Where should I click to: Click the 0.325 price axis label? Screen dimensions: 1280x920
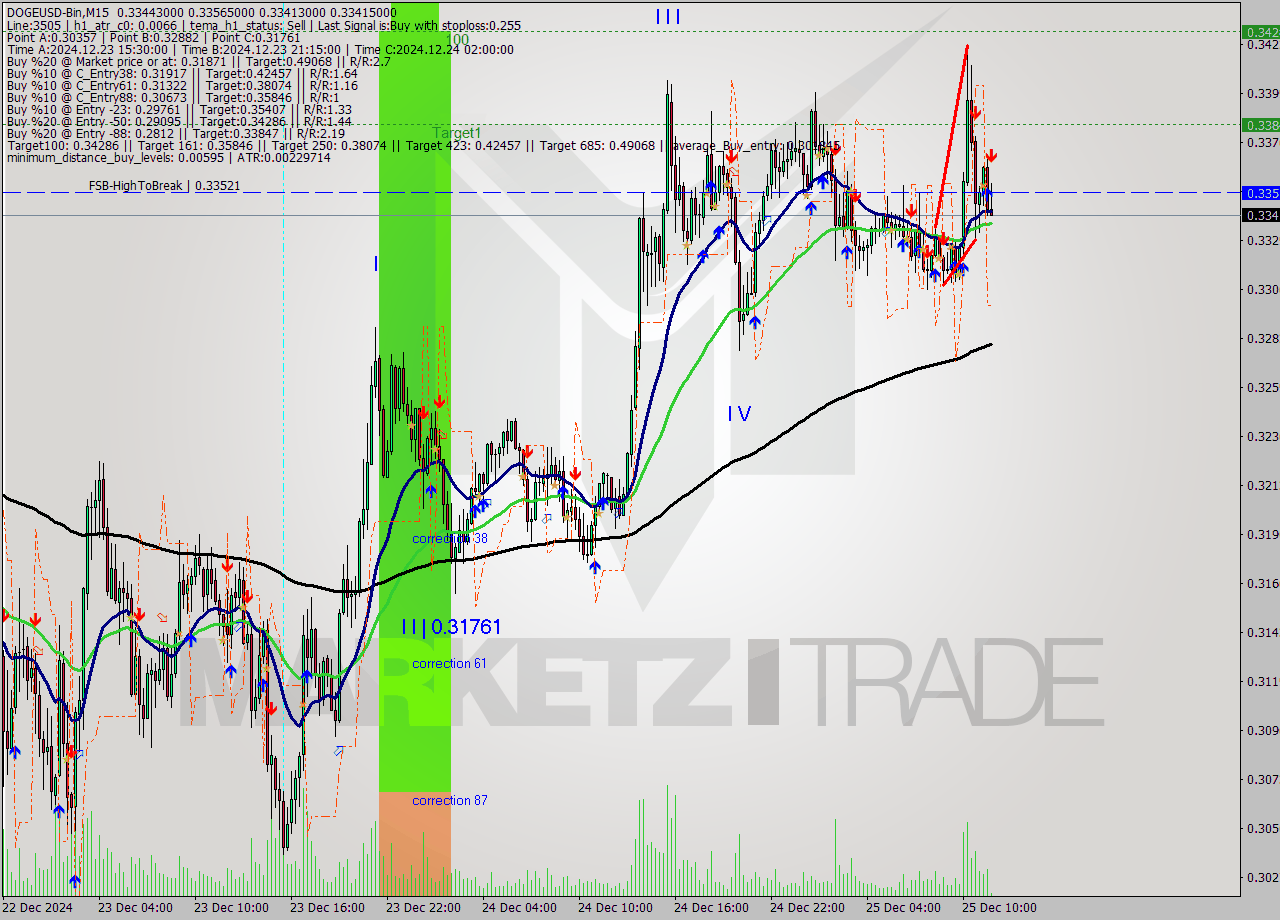click(1262, 387)
